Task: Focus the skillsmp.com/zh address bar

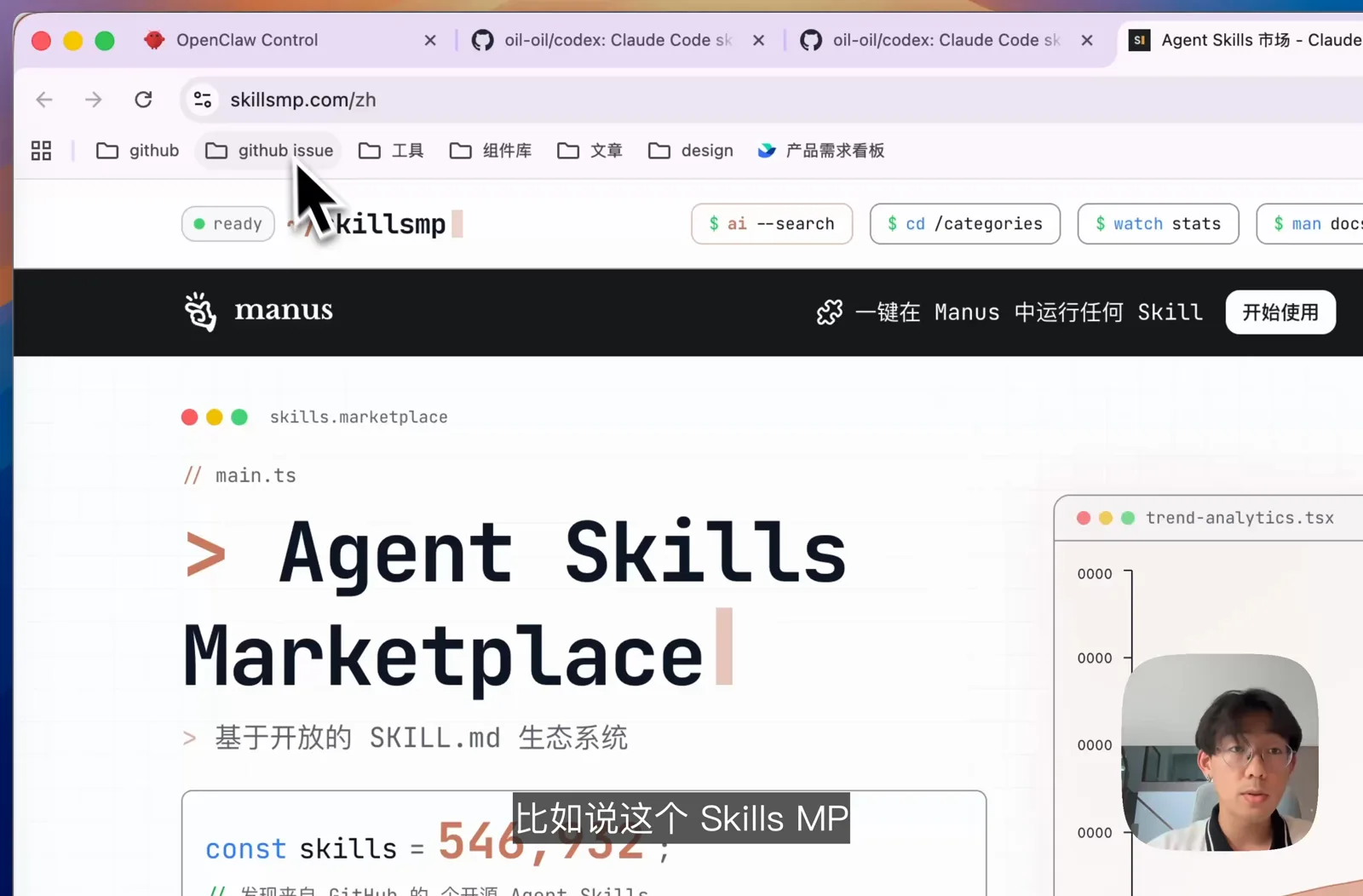Action: [772, 100]
